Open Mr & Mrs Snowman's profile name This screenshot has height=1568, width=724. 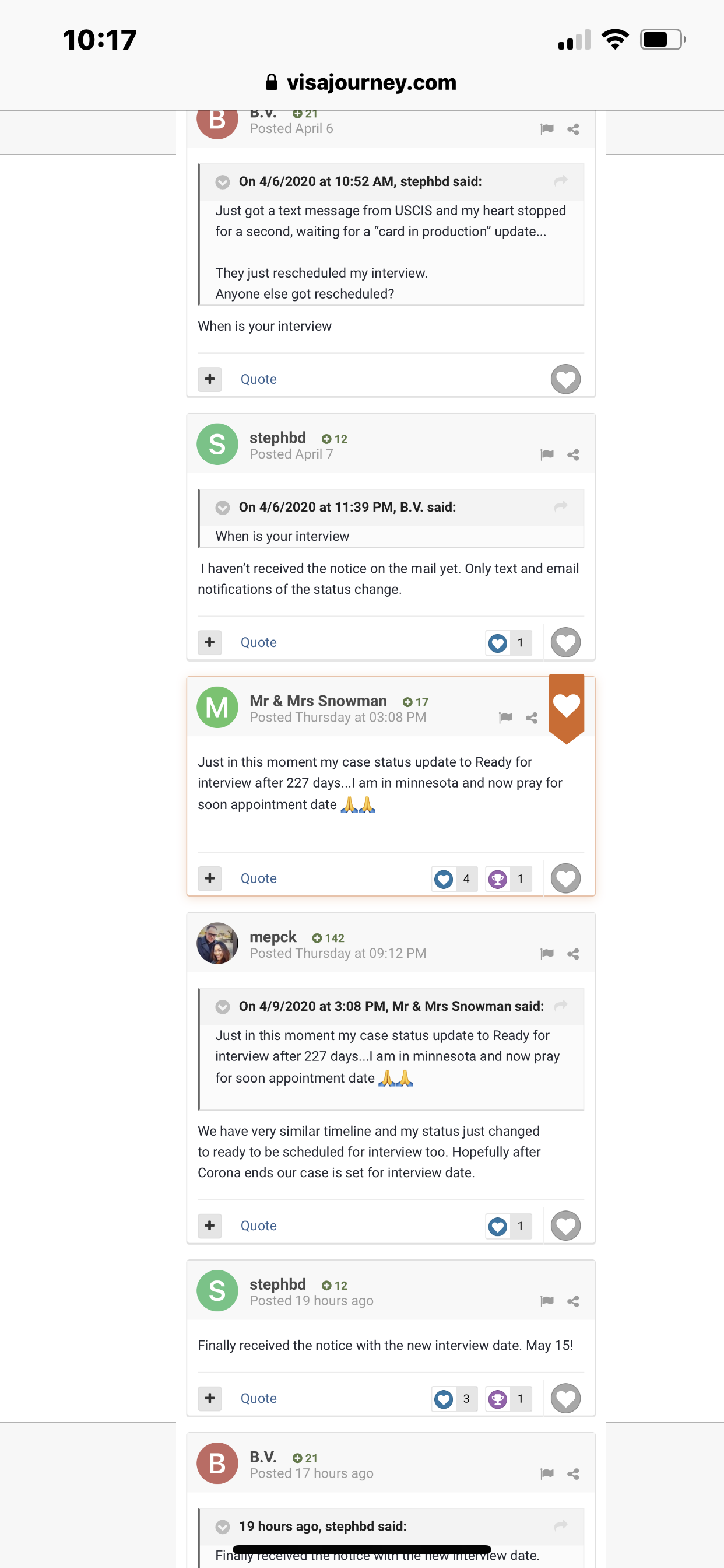pos(318,701)
